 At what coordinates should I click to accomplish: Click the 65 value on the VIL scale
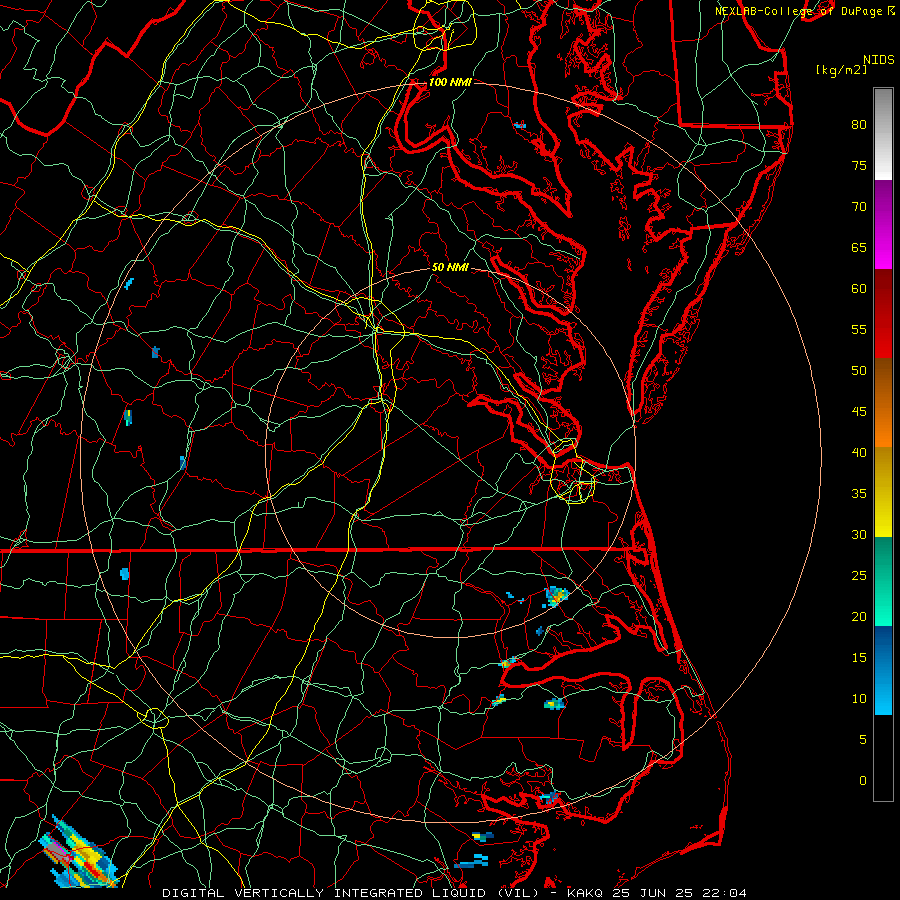(859, 247)
